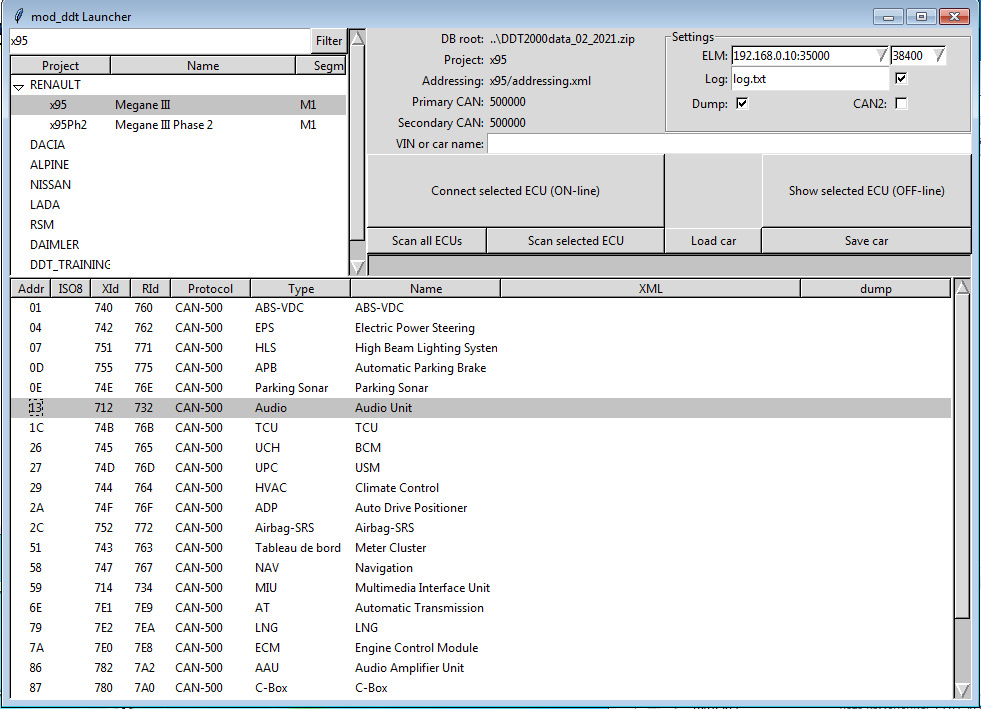Open the 38400 baud rate dropdown
This screenshot has height=709, width=981.
938,56
